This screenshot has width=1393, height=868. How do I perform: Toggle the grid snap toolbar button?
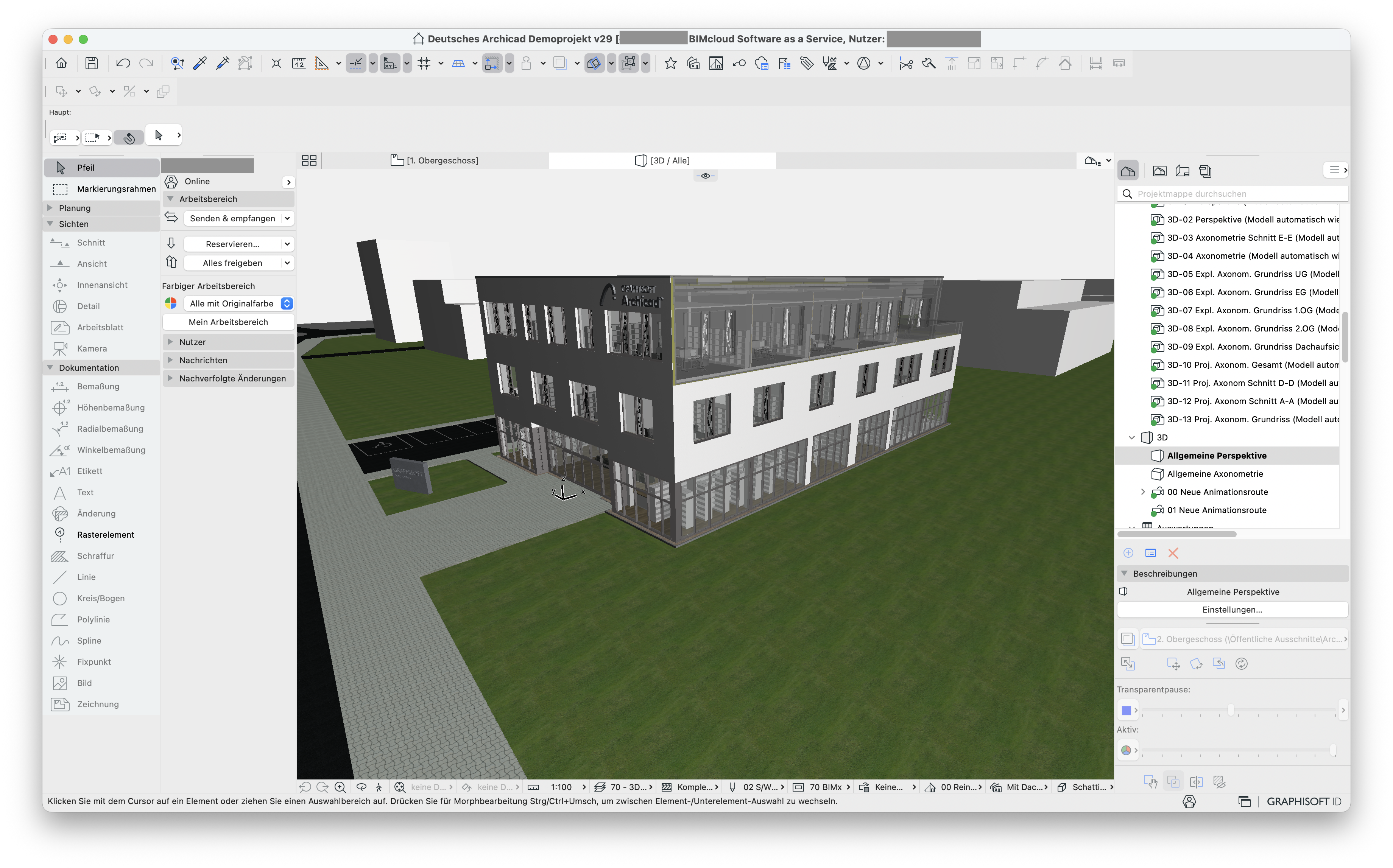point(424,63)
